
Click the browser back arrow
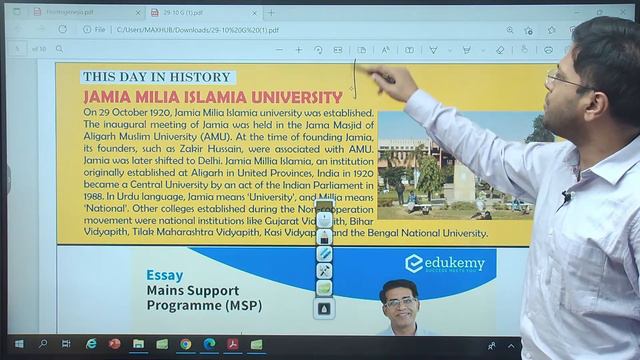(x=18, y=29)
